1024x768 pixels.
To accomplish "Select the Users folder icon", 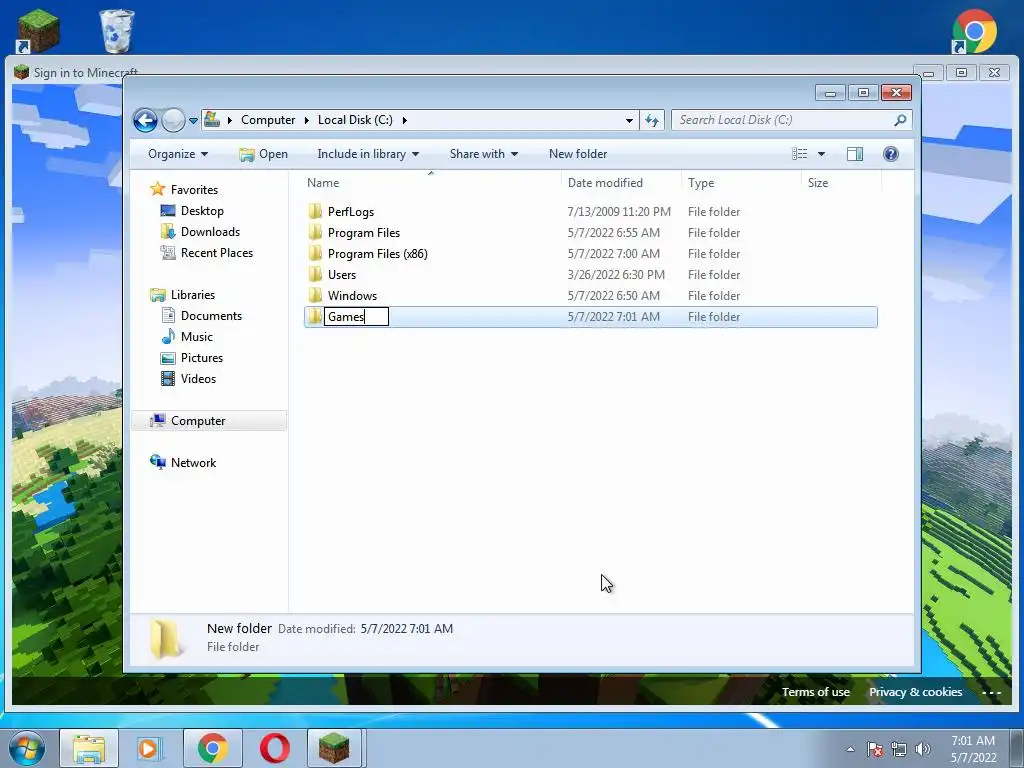I will [x=315, y=274].
